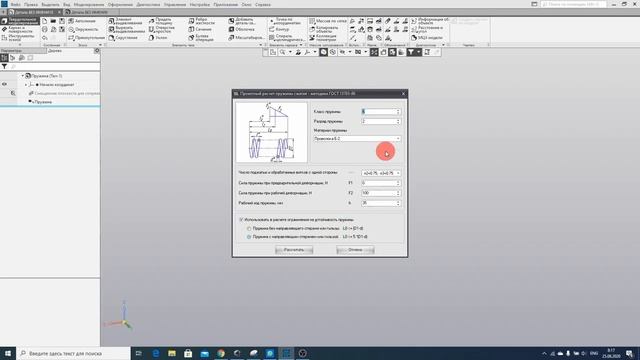Toggle eye visibility icon in tree
Image resolution: width=640 pixels, height=360 pixels.
pos(4,84)
